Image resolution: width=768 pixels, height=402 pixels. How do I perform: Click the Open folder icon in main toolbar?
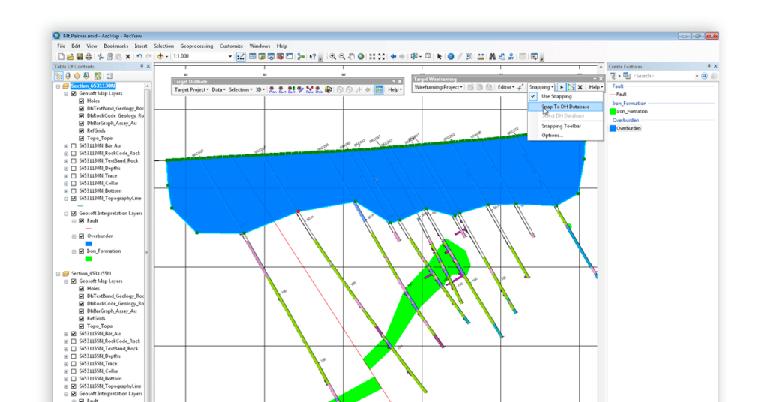click(71, 57)
